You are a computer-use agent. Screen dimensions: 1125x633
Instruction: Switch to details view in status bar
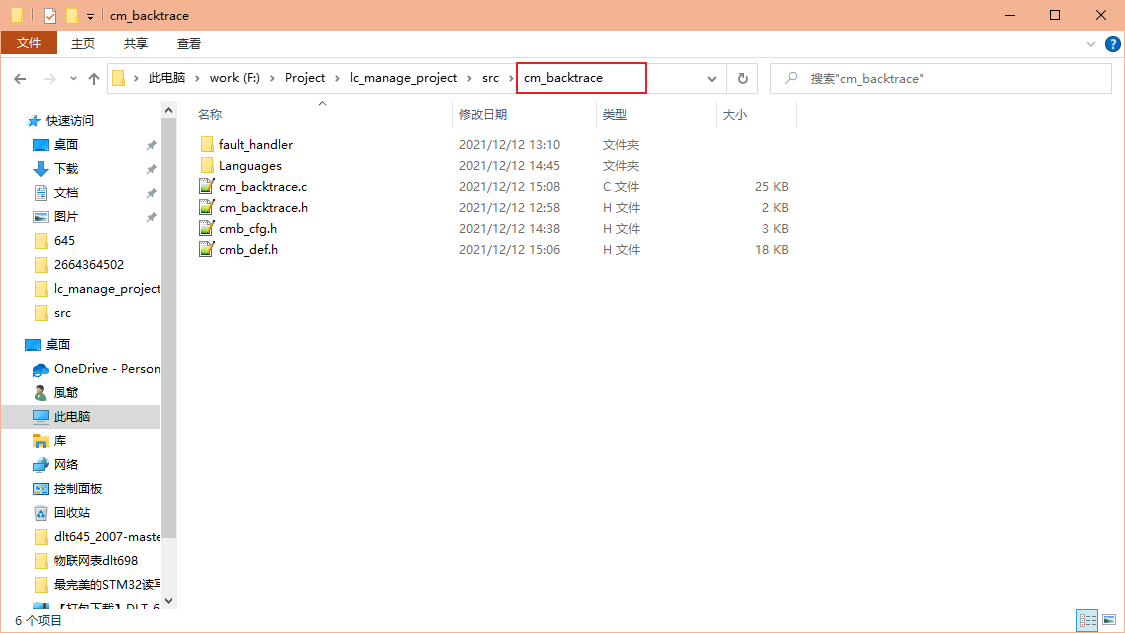click(x=1088, y=620)
